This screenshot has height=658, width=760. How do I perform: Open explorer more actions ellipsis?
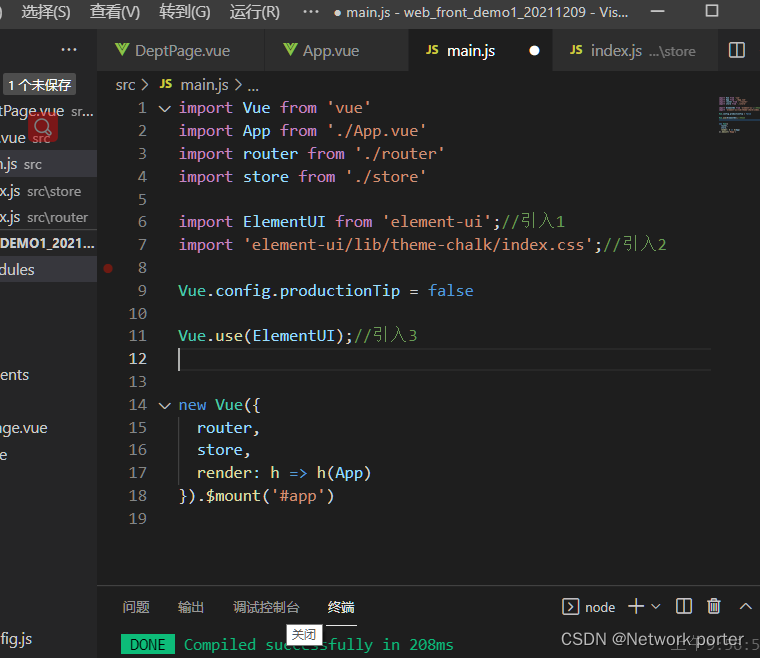pos(69,49)
